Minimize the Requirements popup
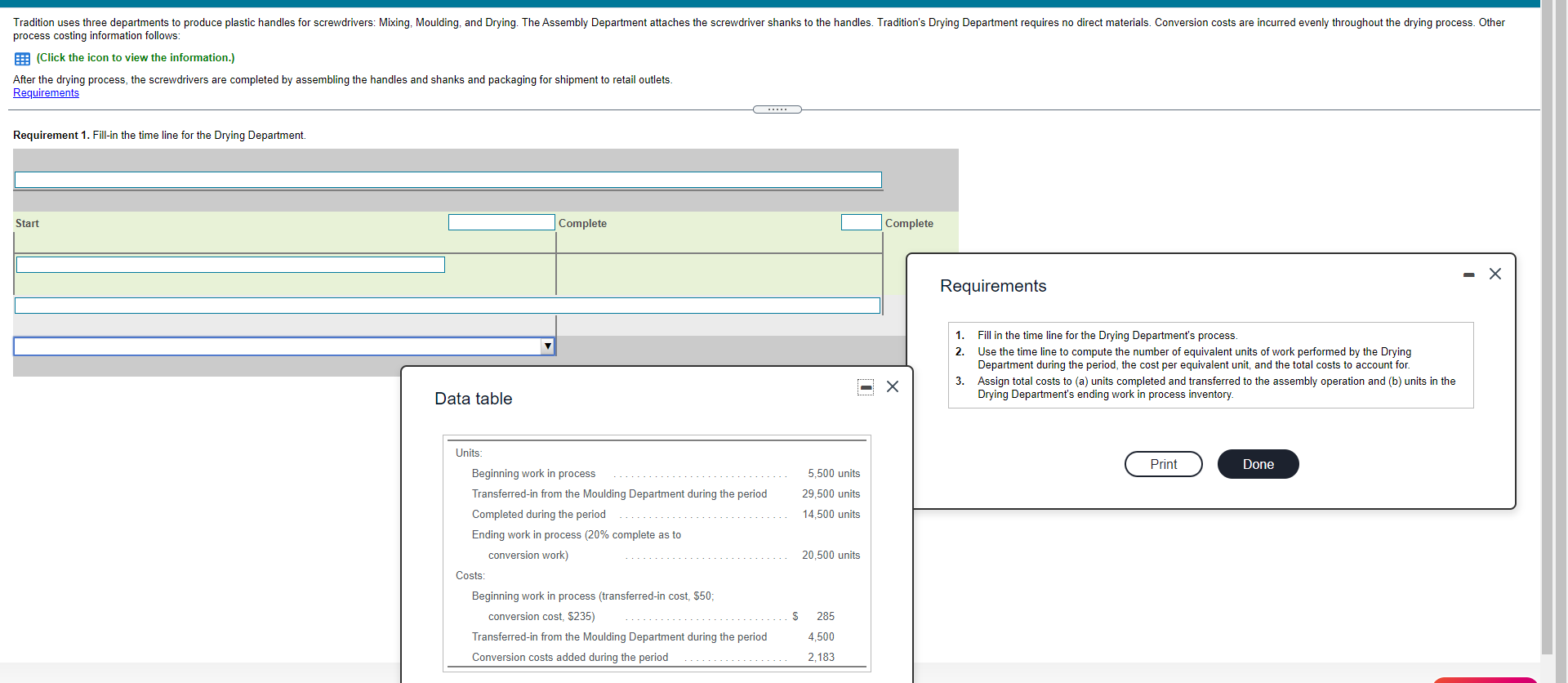The width and height of the screenshot is (1568, 683). point(1469,275)
